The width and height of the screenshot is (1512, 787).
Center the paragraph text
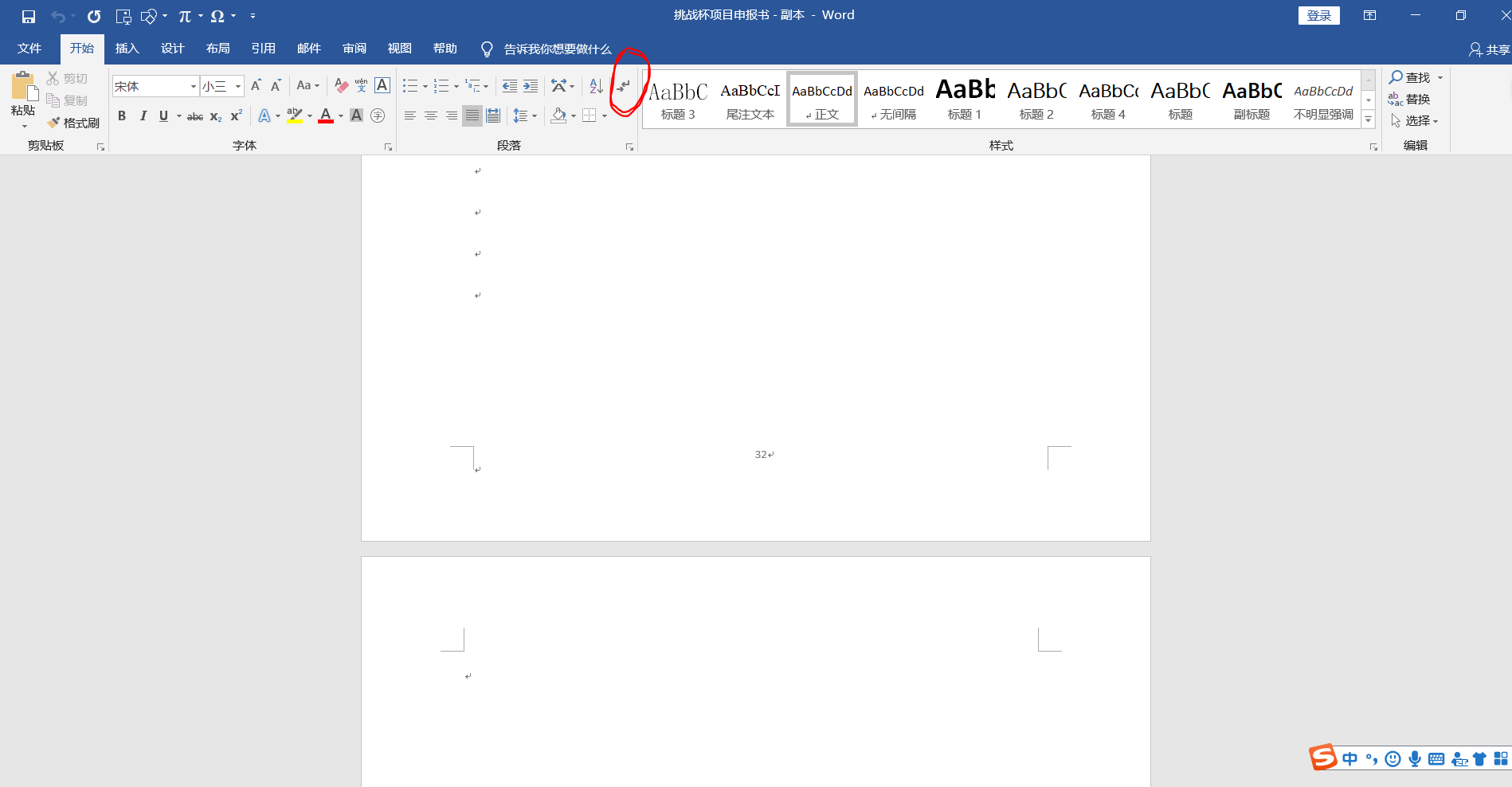point(431,116)
